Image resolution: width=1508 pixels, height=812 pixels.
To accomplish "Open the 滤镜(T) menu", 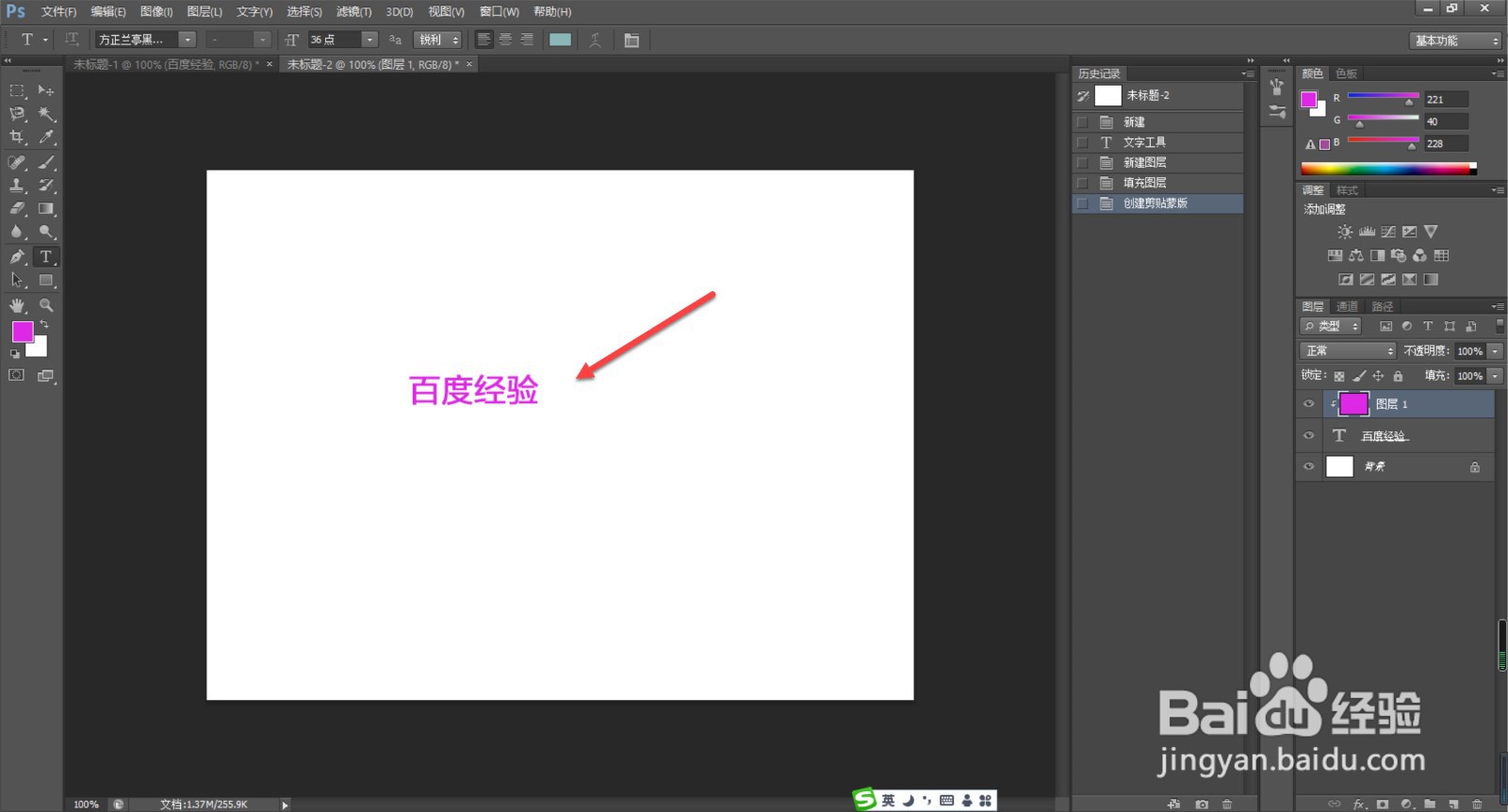I will (x=353, y=11).
